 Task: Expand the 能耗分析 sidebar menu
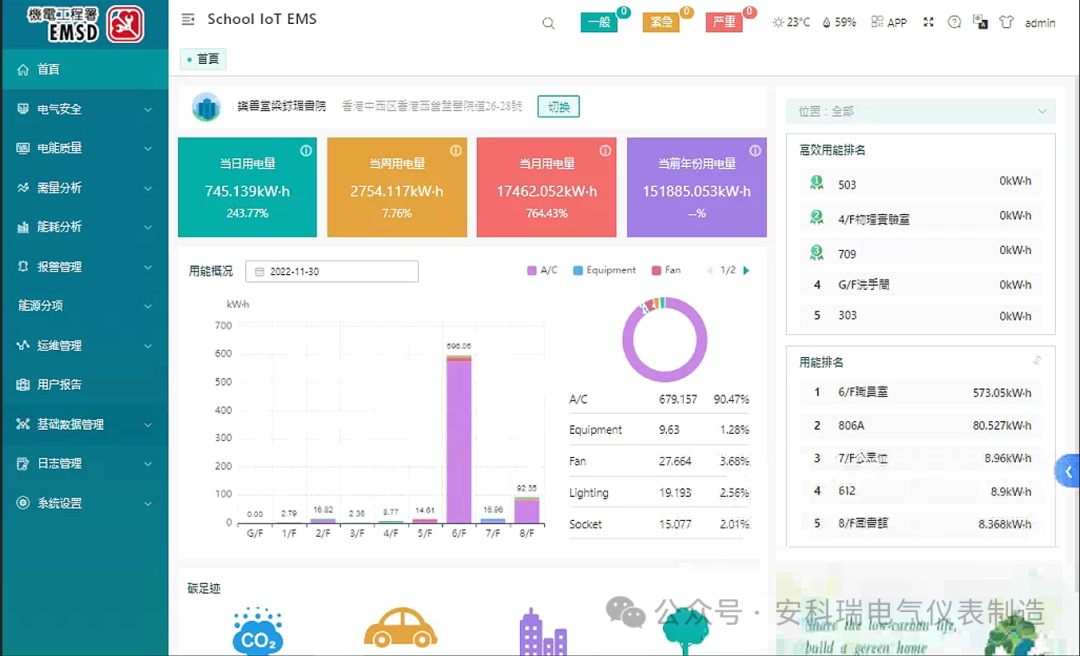click(84, 227)
